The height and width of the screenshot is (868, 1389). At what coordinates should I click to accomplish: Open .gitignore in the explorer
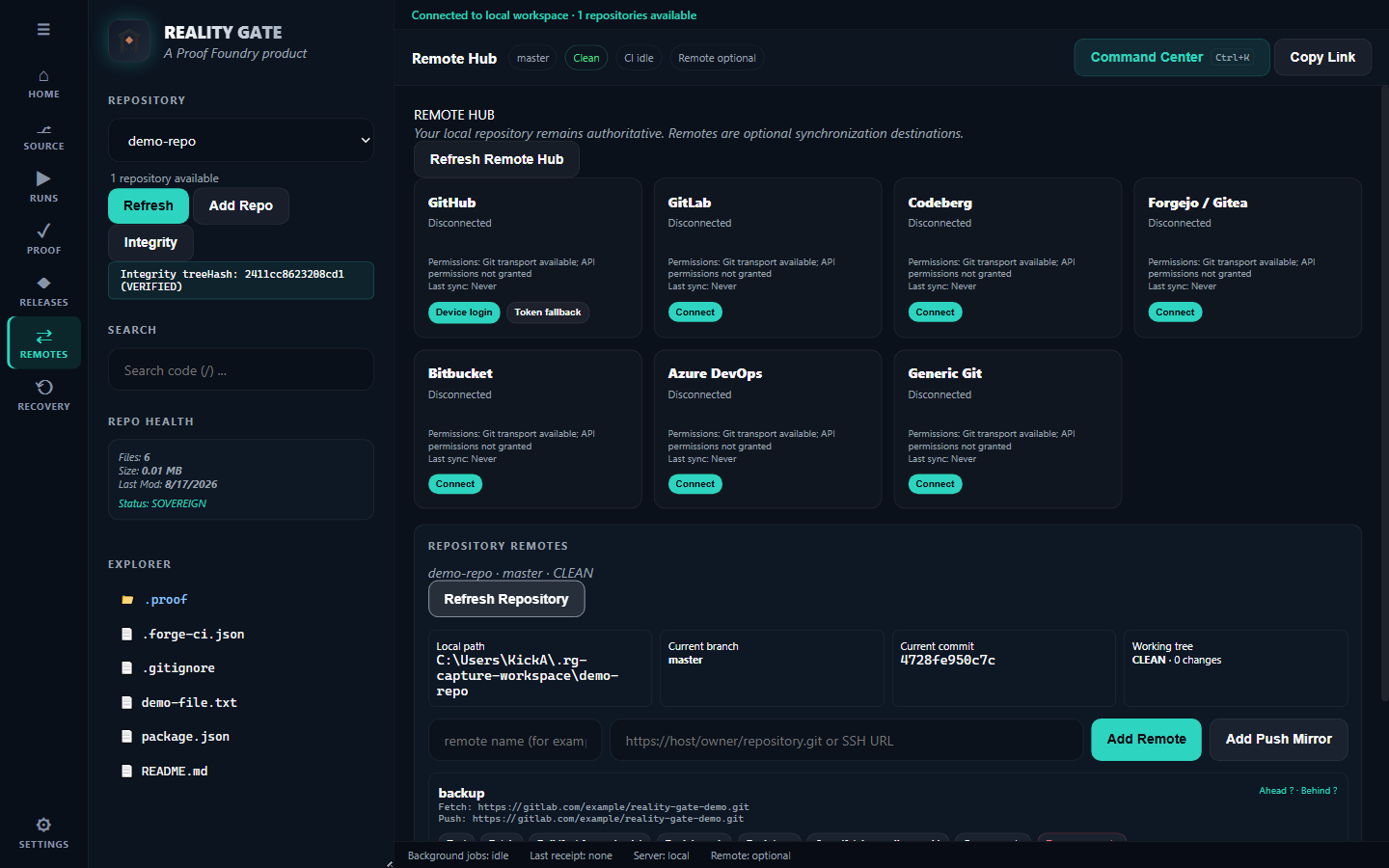[178, 667]
